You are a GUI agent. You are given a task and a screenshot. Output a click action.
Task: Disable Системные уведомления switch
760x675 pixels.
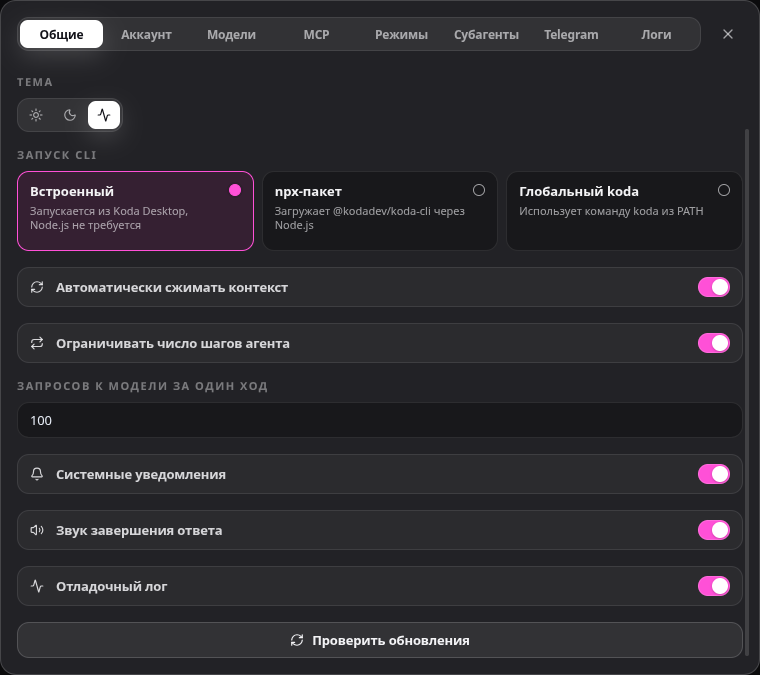click(x=713, y=474)
